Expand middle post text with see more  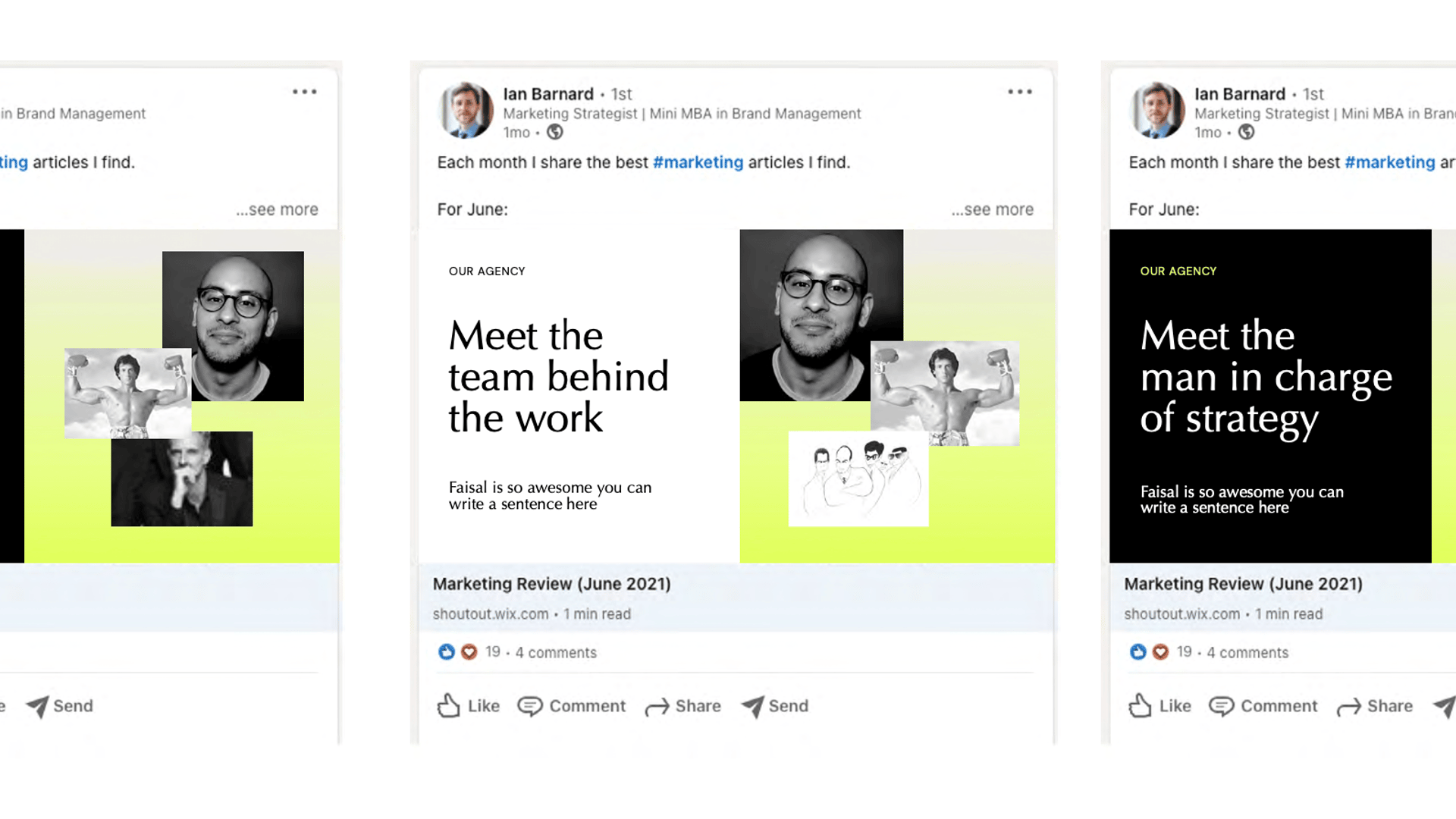[x=993, y=209]
